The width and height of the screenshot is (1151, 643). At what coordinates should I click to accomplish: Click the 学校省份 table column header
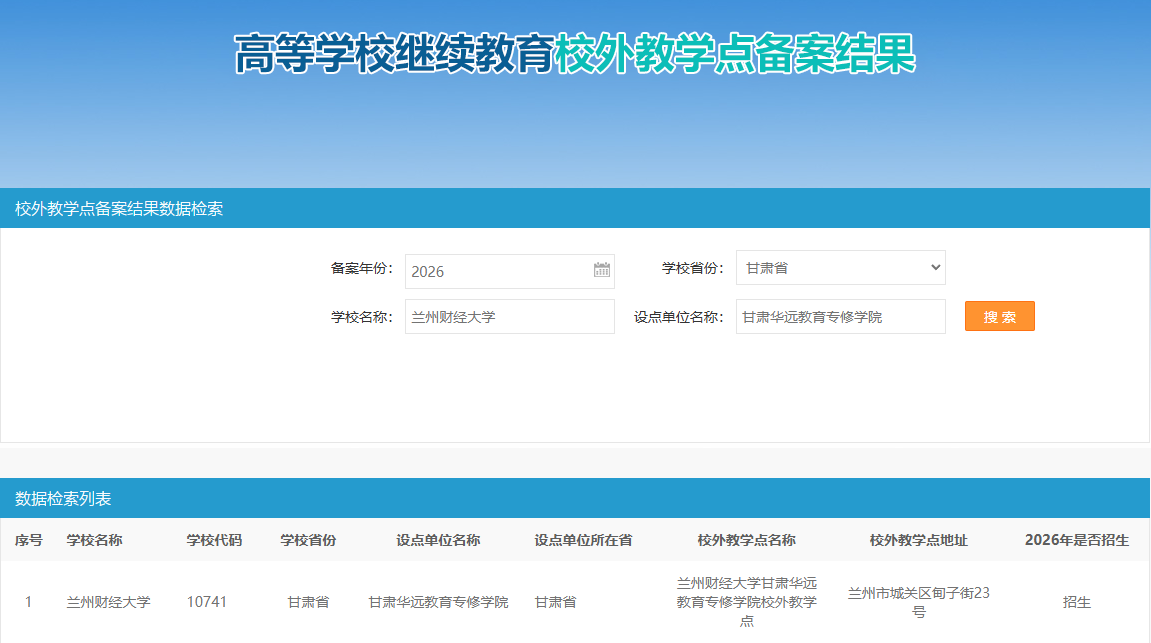click(x=308, y=540)
